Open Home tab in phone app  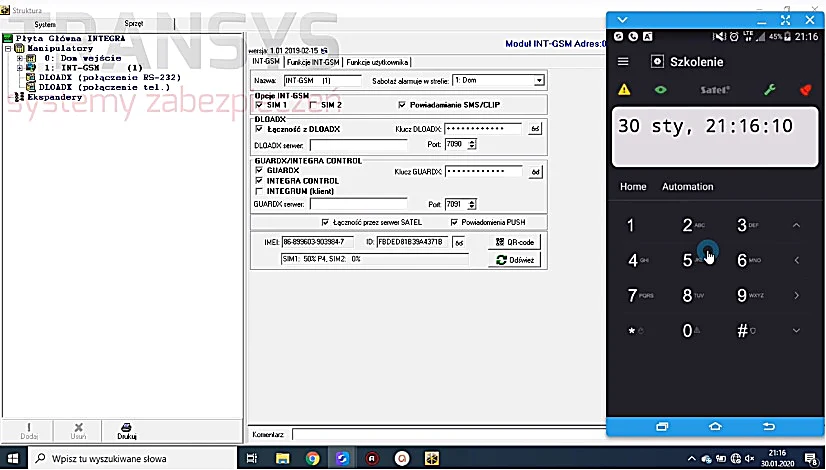coord(633,187)
